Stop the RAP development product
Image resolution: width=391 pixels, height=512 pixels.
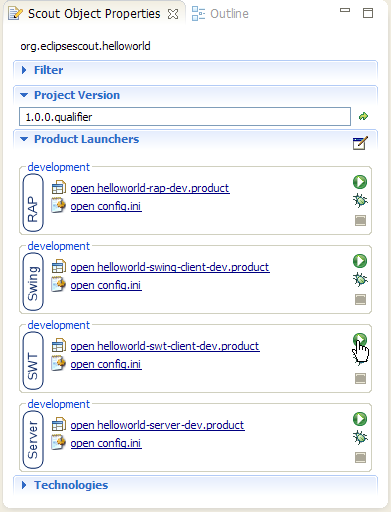coord(360,220)
